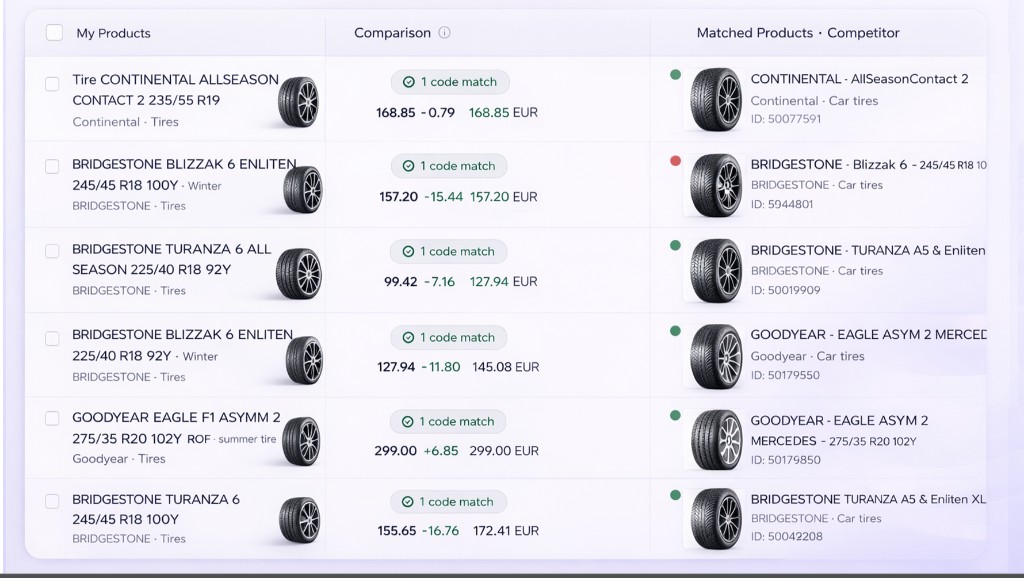This screenshot has width=1024, height=578.
Task: Click the green 127.94 EUR competitor price
Action: [503, 282]
